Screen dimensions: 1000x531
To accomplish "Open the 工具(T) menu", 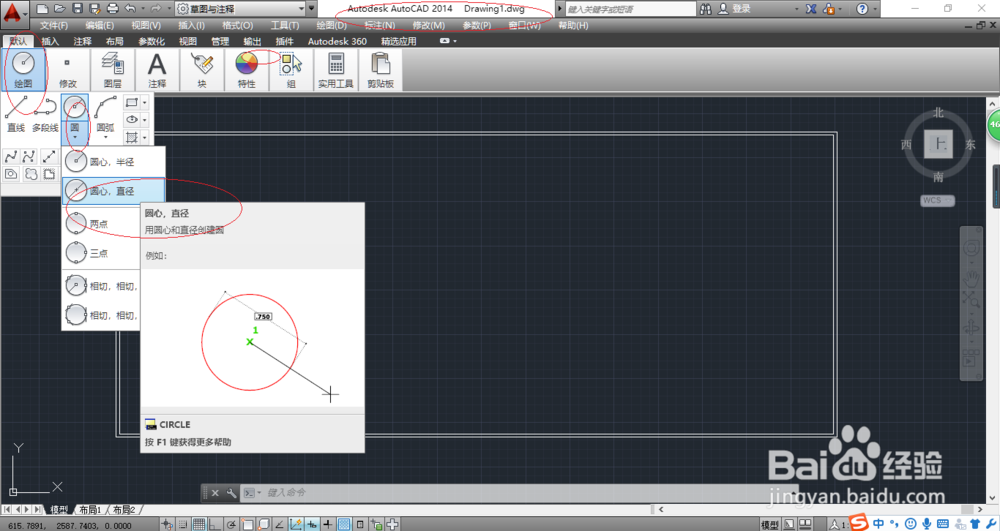I will click(x=284, y=25).
